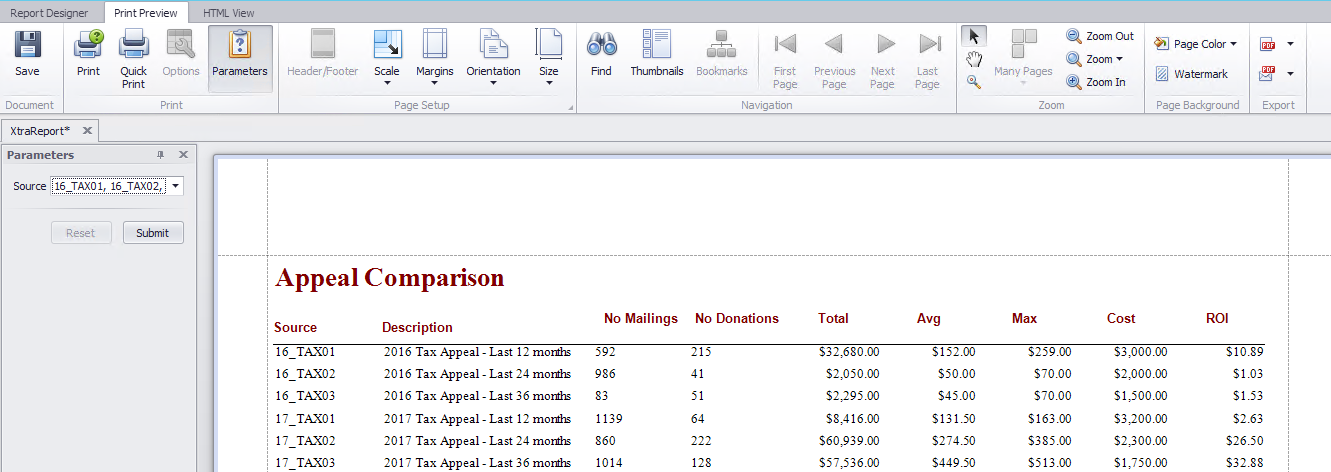Open the Export PDF dropdown arrow
The height and width of the screenshot is (472, 1331).
pos(1290,44)
